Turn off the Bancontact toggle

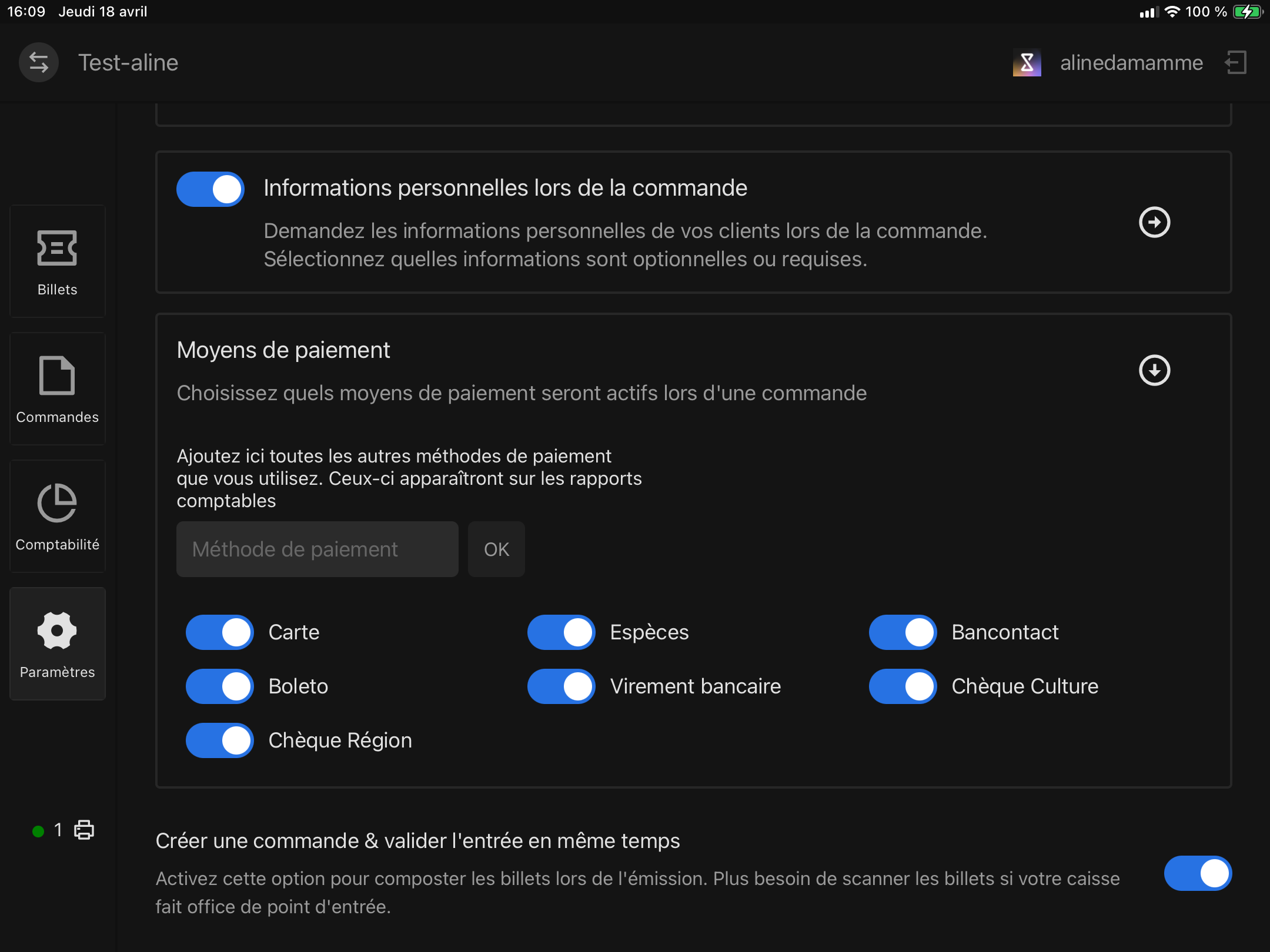tap(903, 632)
